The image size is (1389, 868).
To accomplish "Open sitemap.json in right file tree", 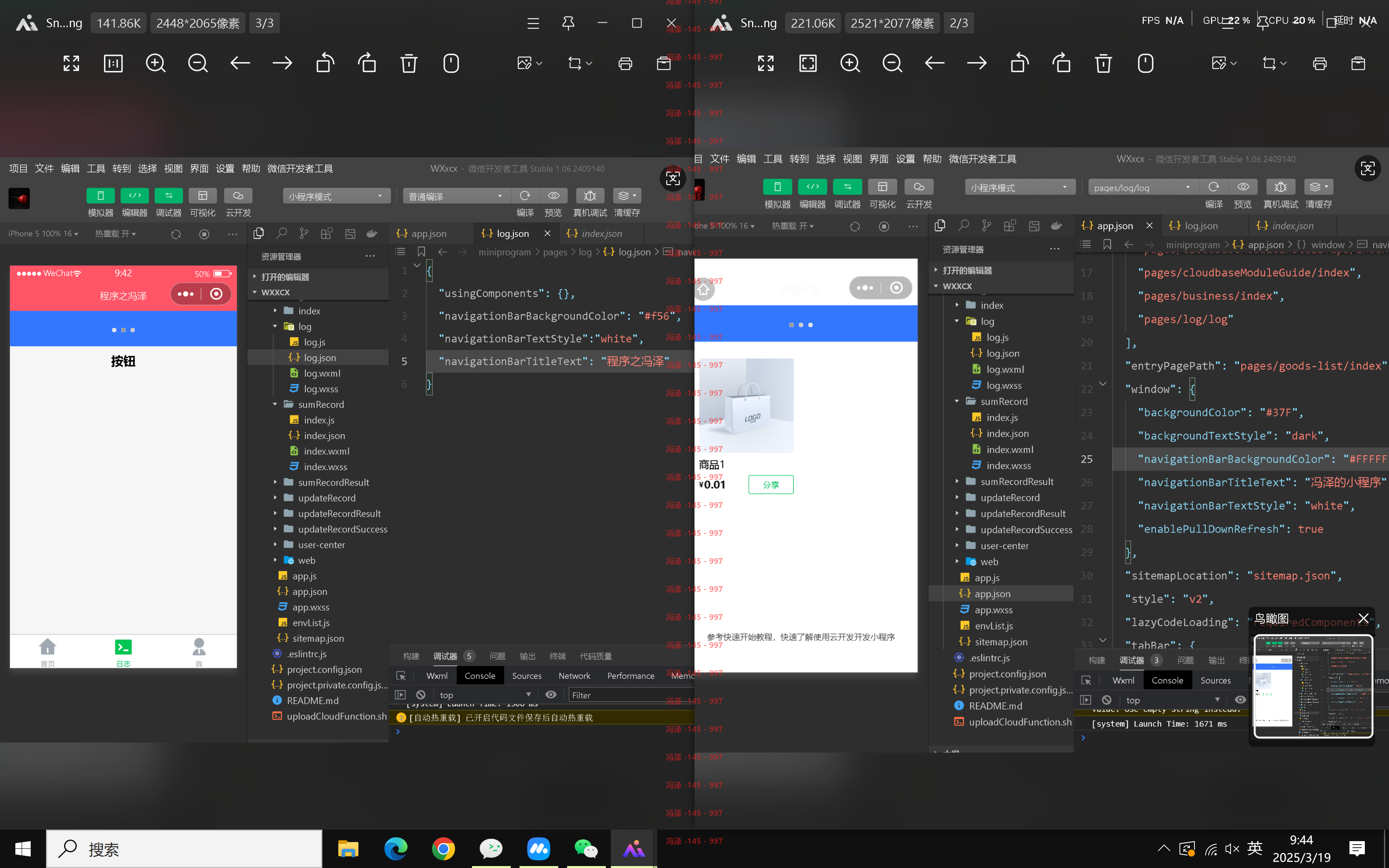I will [1001, 642].
